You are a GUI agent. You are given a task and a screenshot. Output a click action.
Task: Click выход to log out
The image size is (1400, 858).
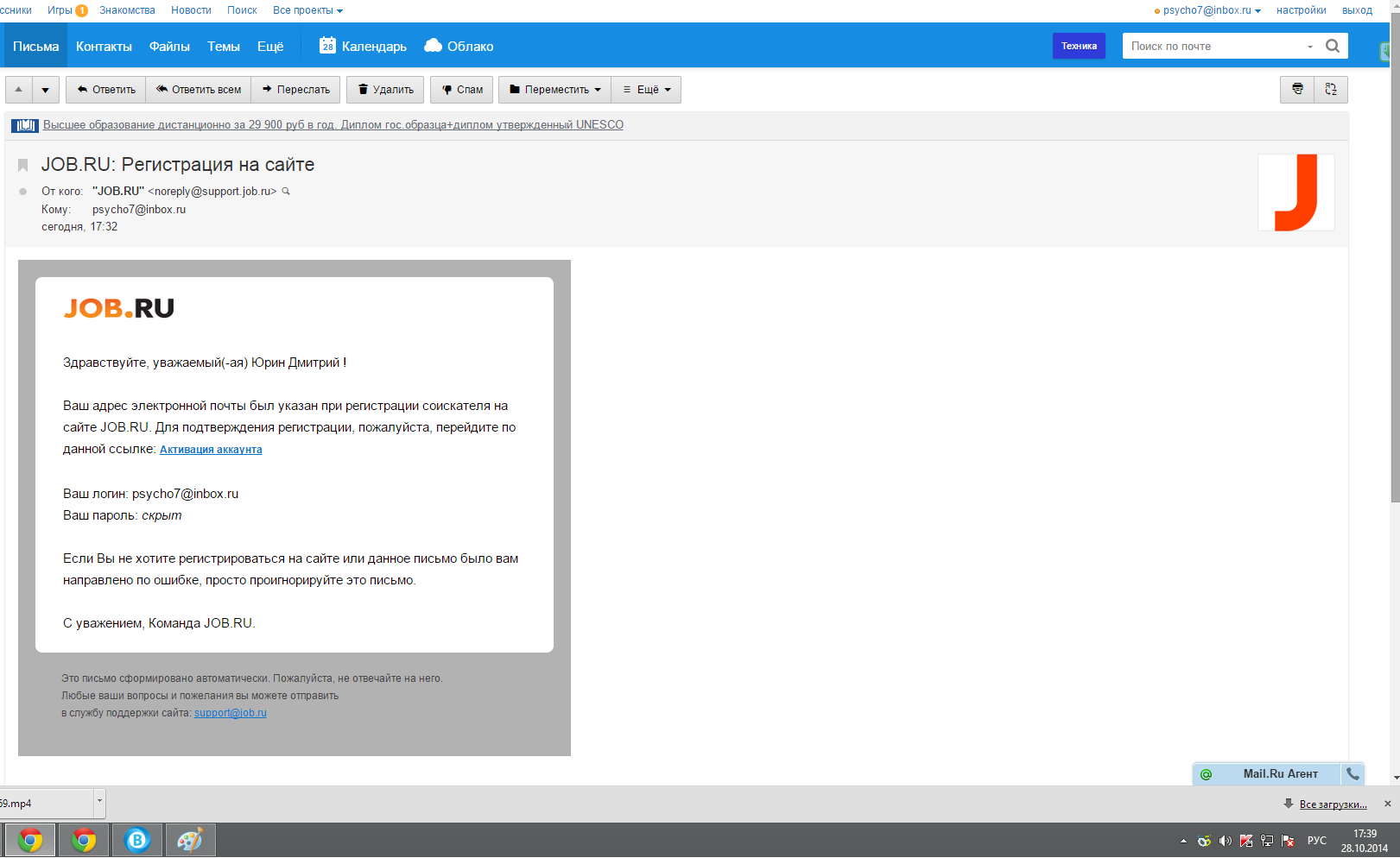(1357, 10)
